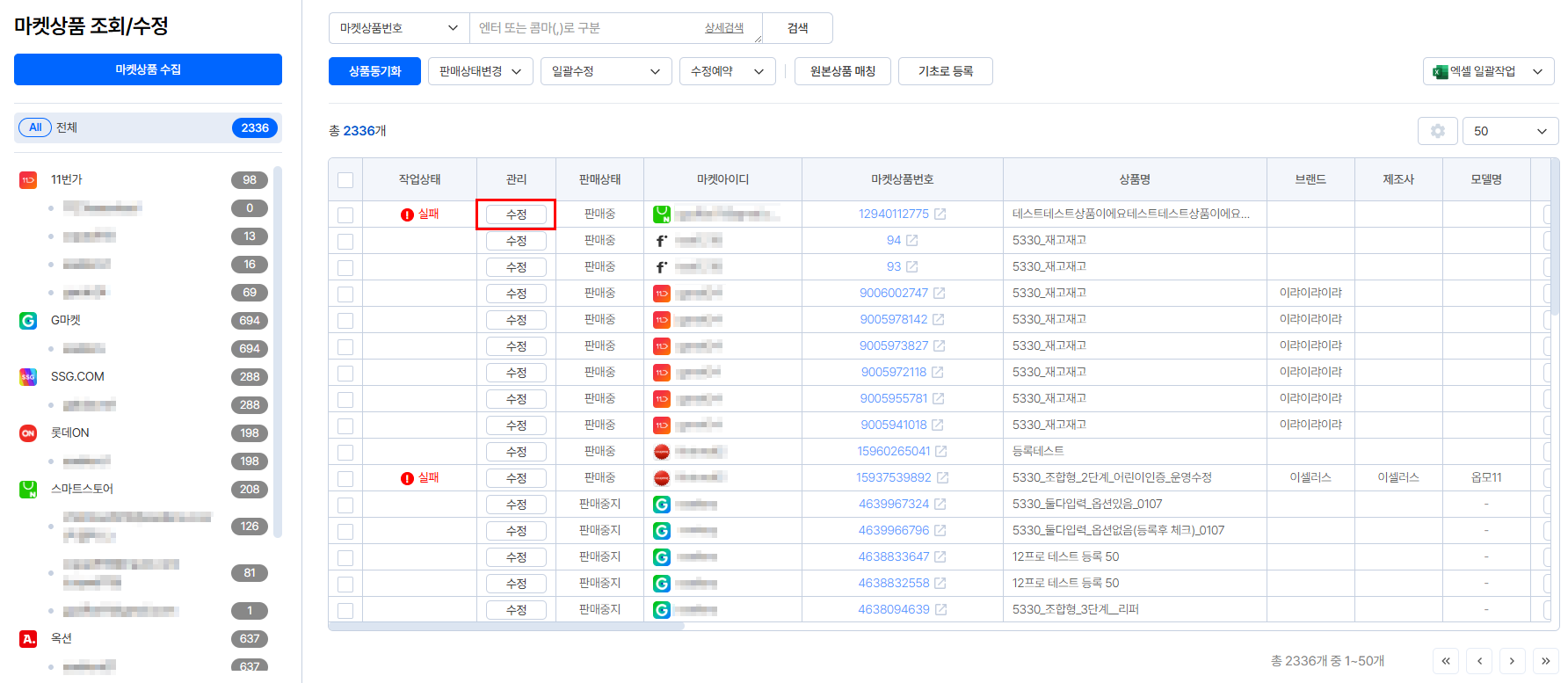Click the blue 마켓상품 수집 button
The image size is (1568, 683).
148,69
